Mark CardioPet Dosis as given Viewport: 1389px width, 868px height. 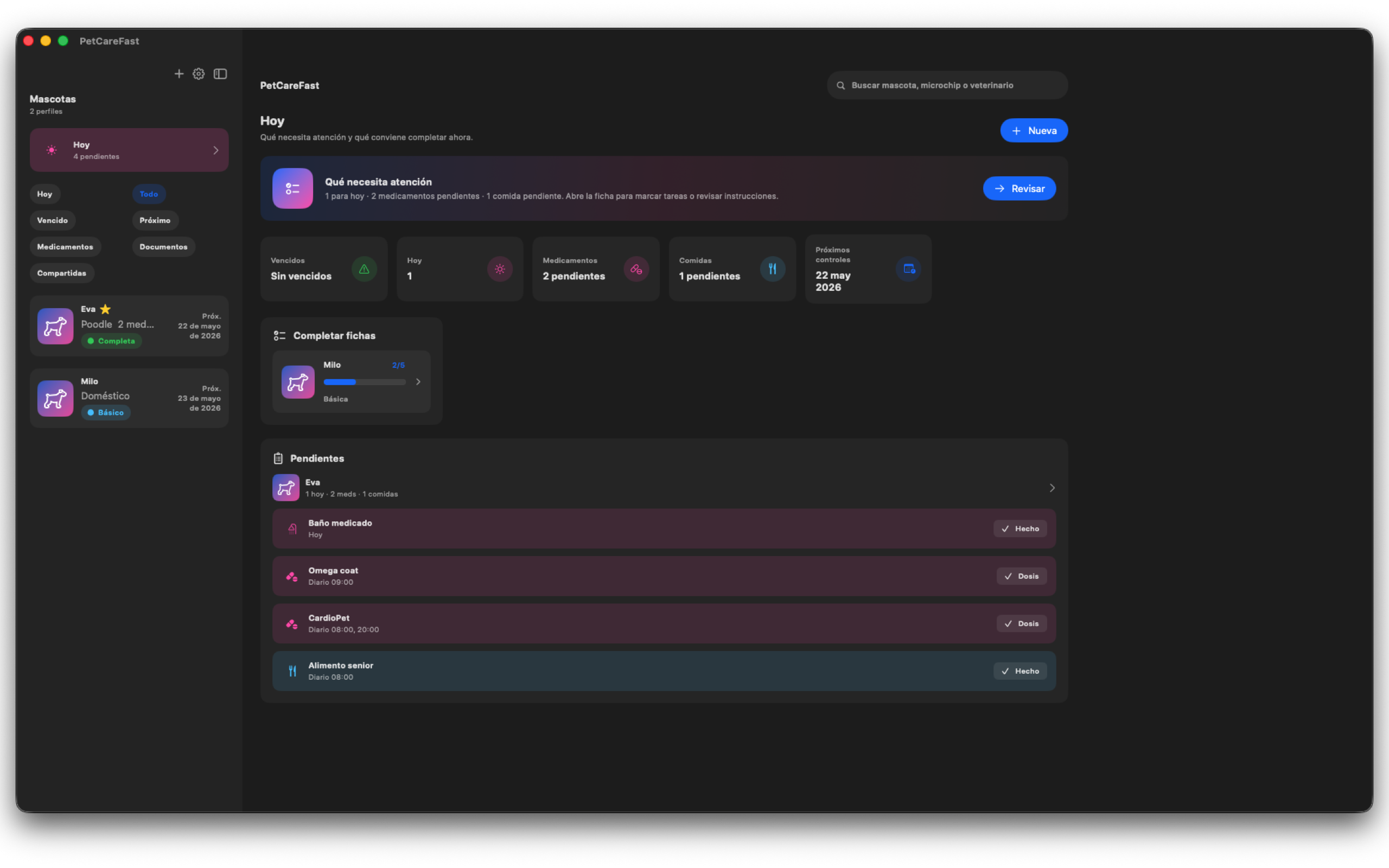[1022, 624]
